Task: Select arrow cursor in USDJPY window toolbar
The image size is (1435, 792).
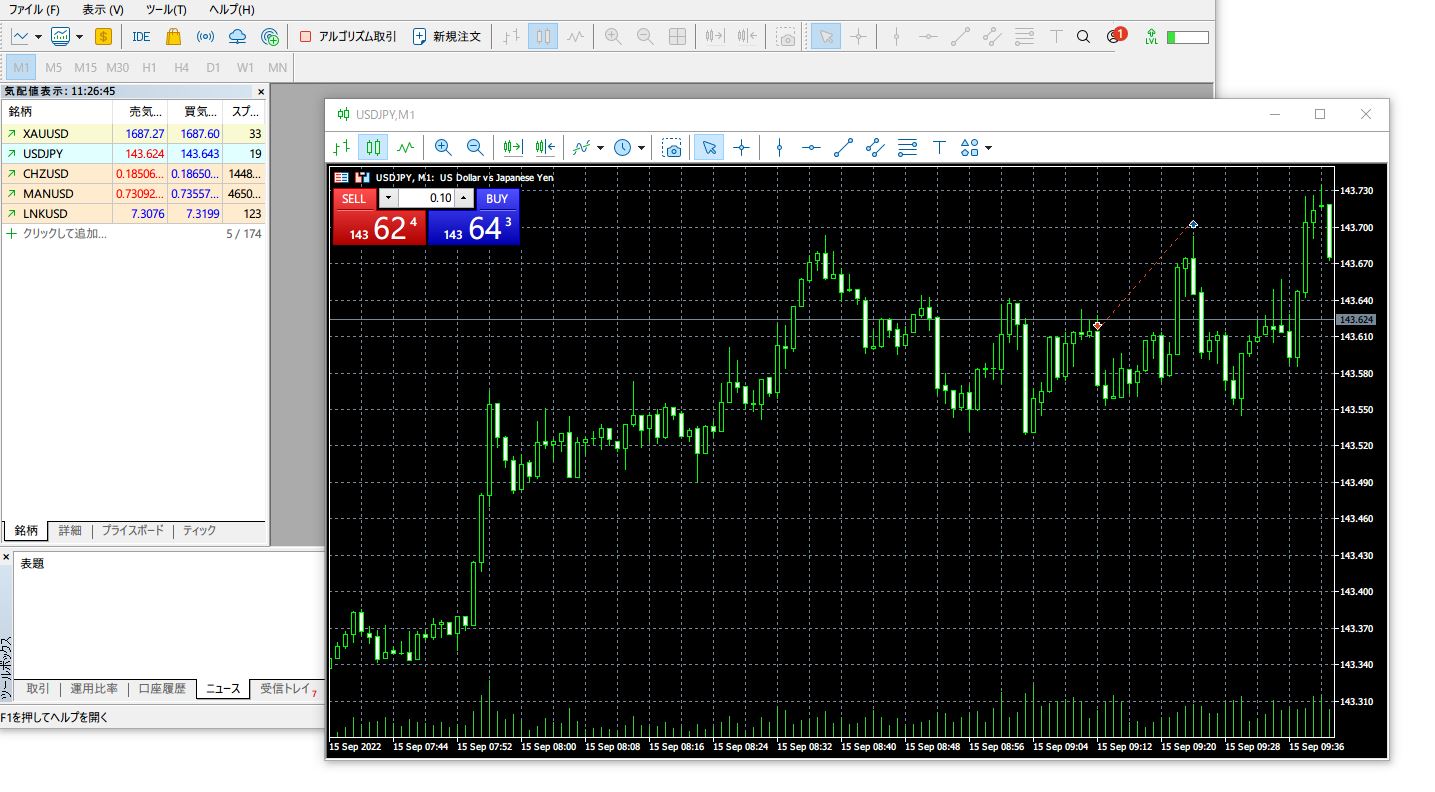Action: click(709, 148)
